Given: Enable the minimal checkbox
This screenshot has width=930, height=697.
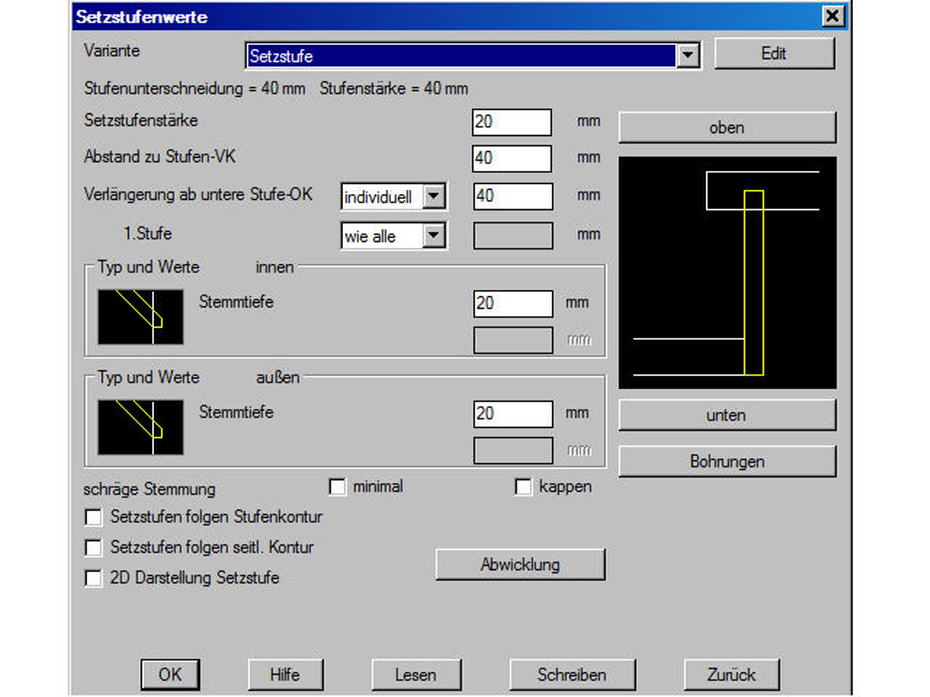Looking at the screenshot, I should coord(337,487).
